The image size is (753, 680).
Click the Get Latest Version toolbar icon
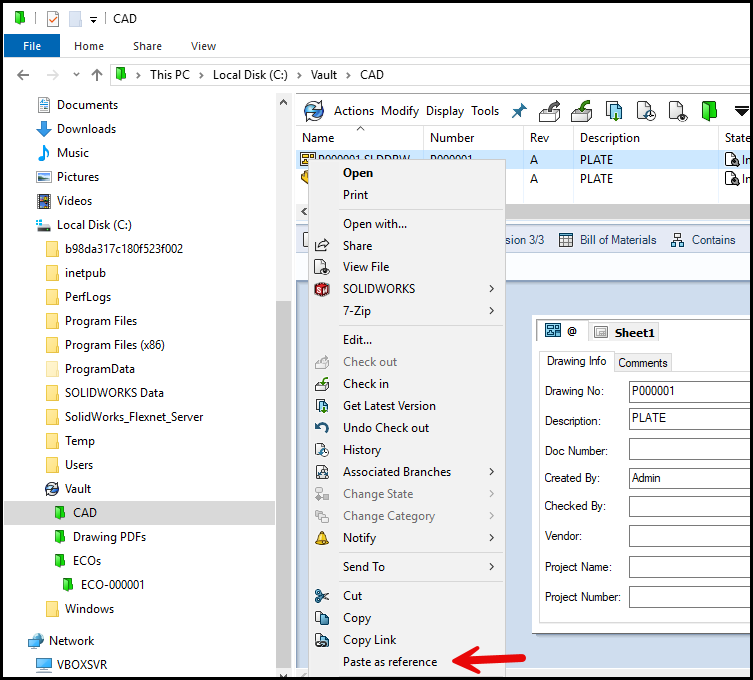click(613, 111)
